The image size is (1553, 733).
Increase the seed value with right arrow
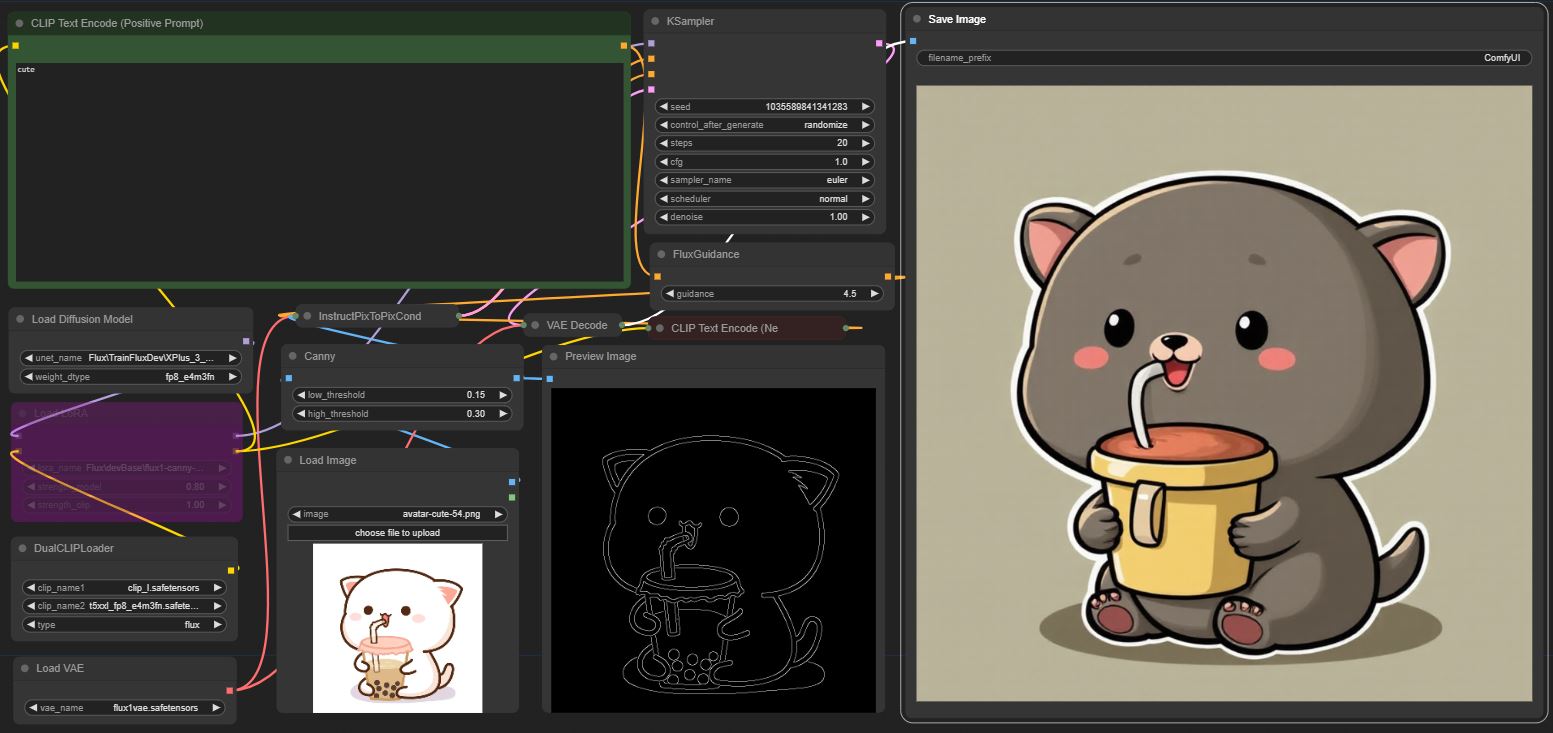click(866, 107)
